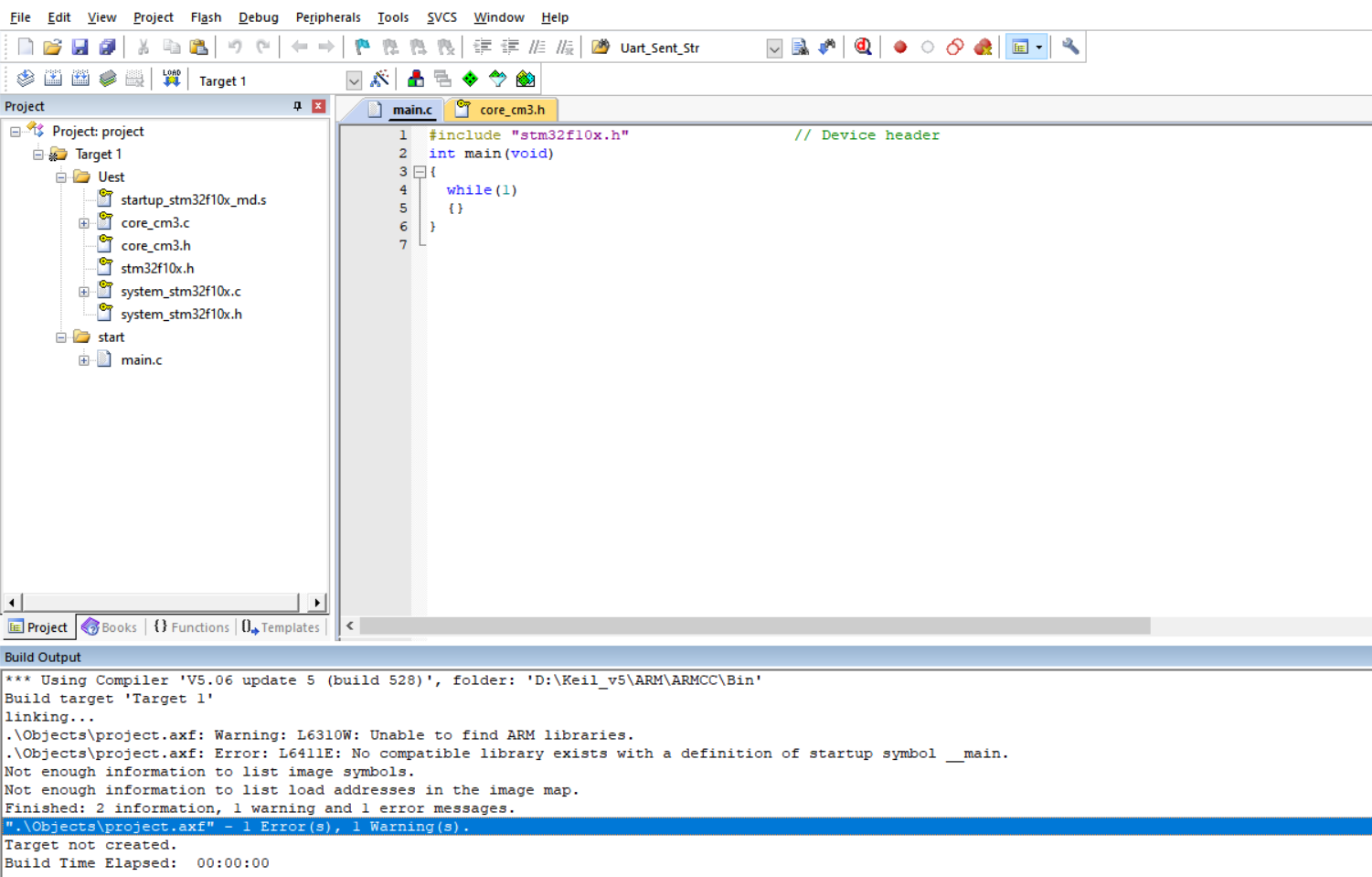Kill all breakpoints icon
This screenshot has width=1372, height=877.
point(983,47)
